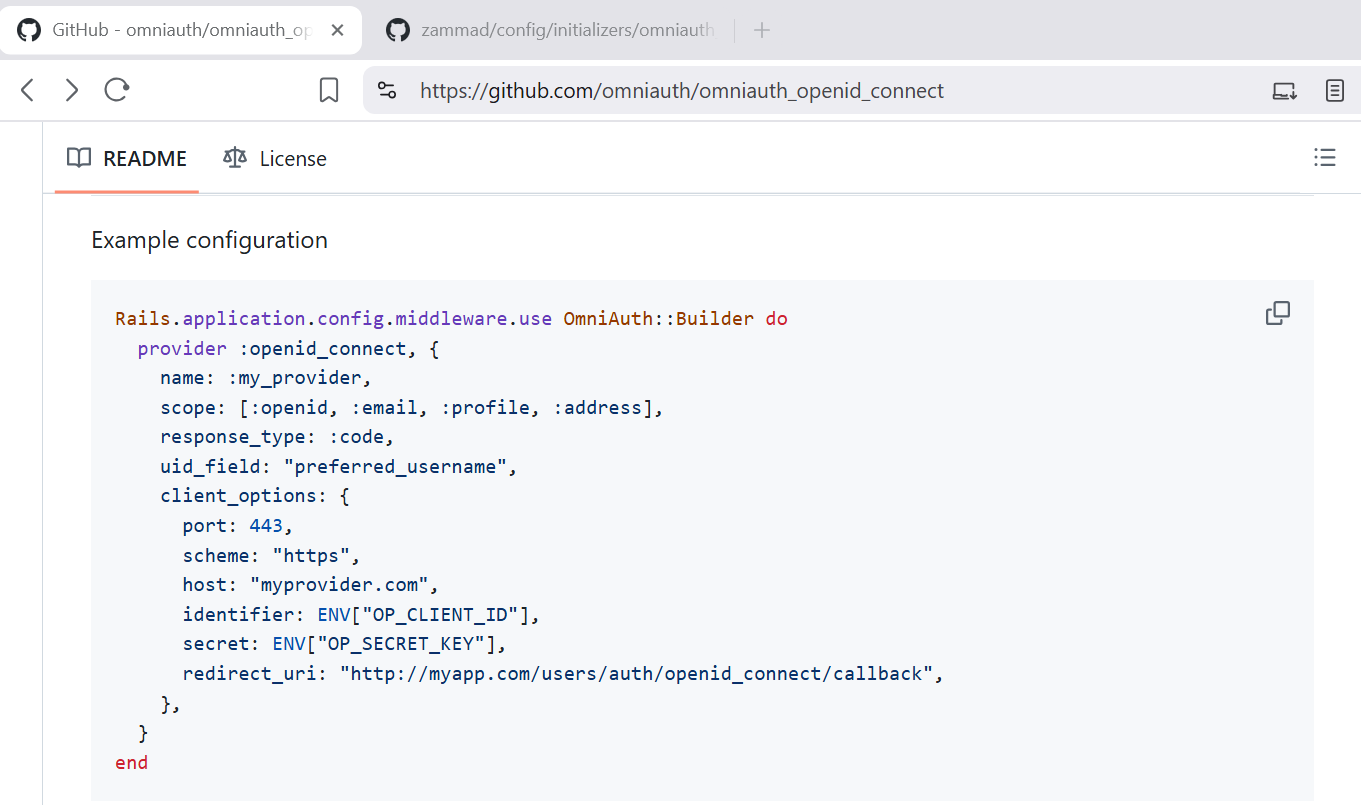Switch to the zammad initializers tab

[553, 30]
